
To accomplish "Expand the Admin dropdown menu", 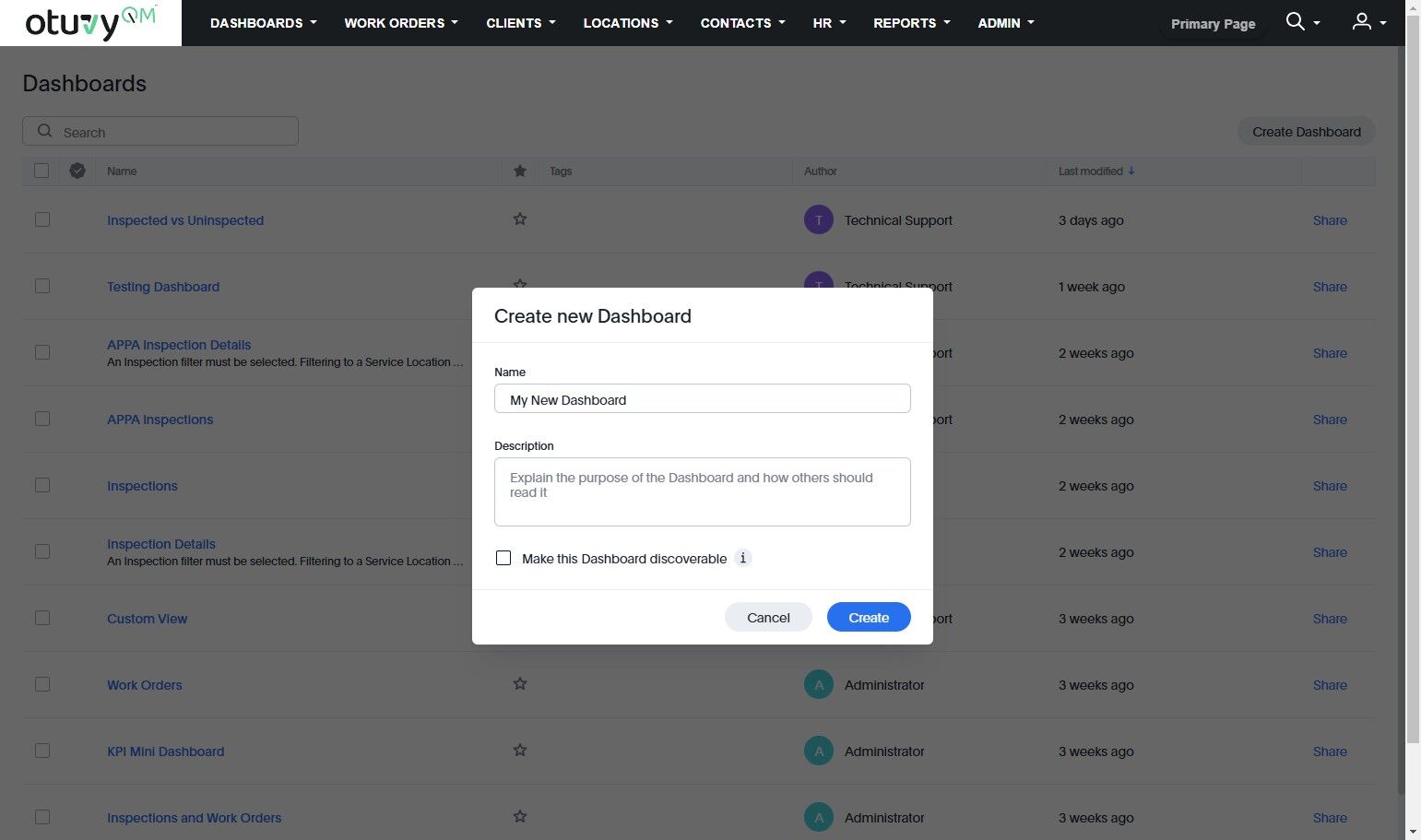I will click(x=1006, y=23).
